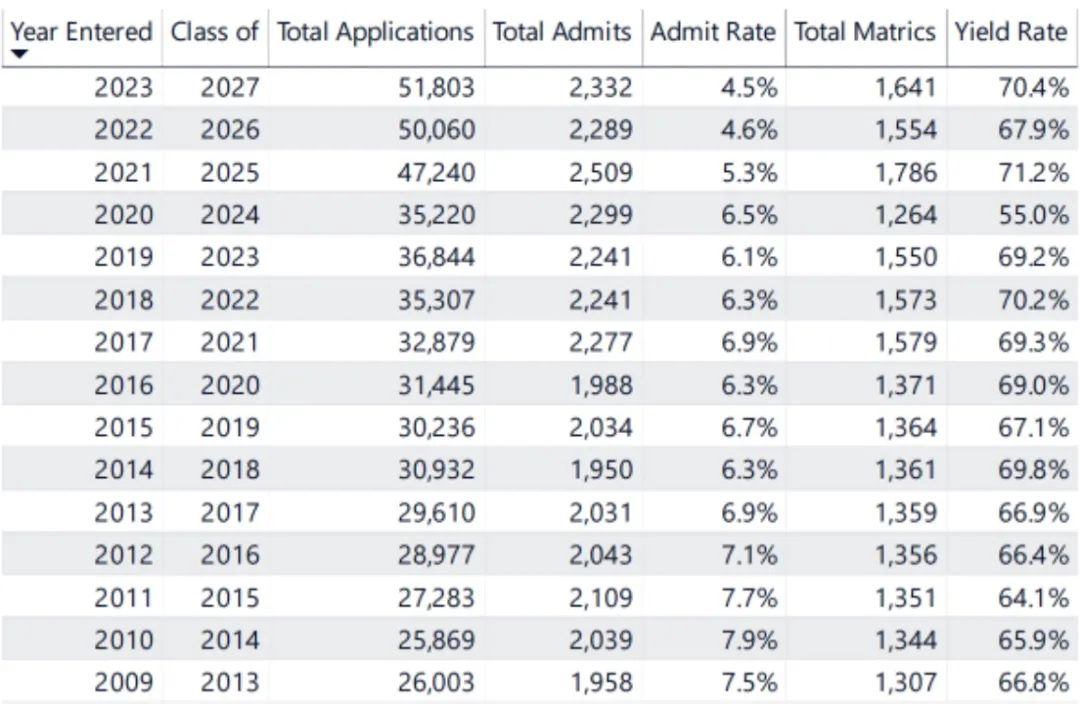Click the 66.9% yield rate cell

coord(1034,513)
